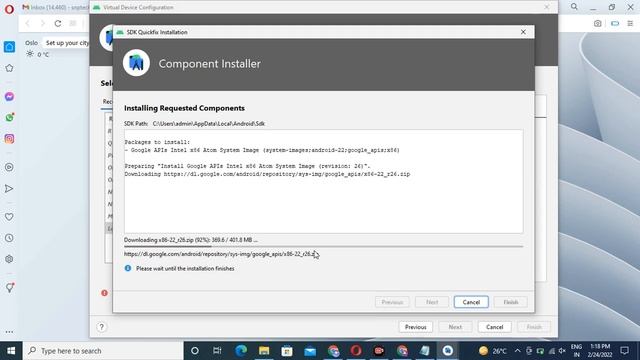Show hidden system tray icons
The width and height of the screenshot is (640, 360).
pyautogui.click(x=518, y=351)
